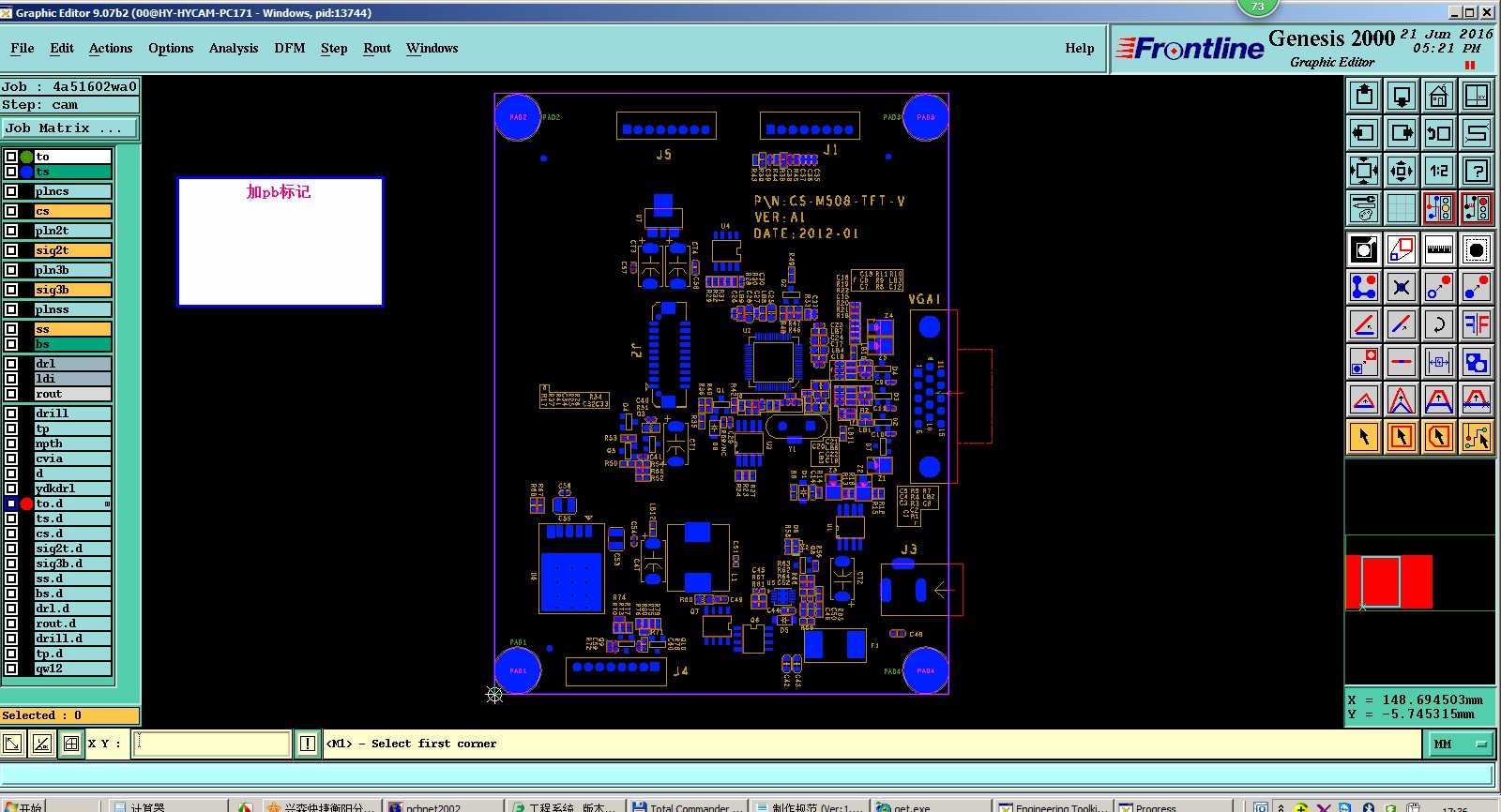Select the plain arrow pointer select tool
Image resolution: width=1501 pixels, height=812 pixels.
(x=1364, y=437)
